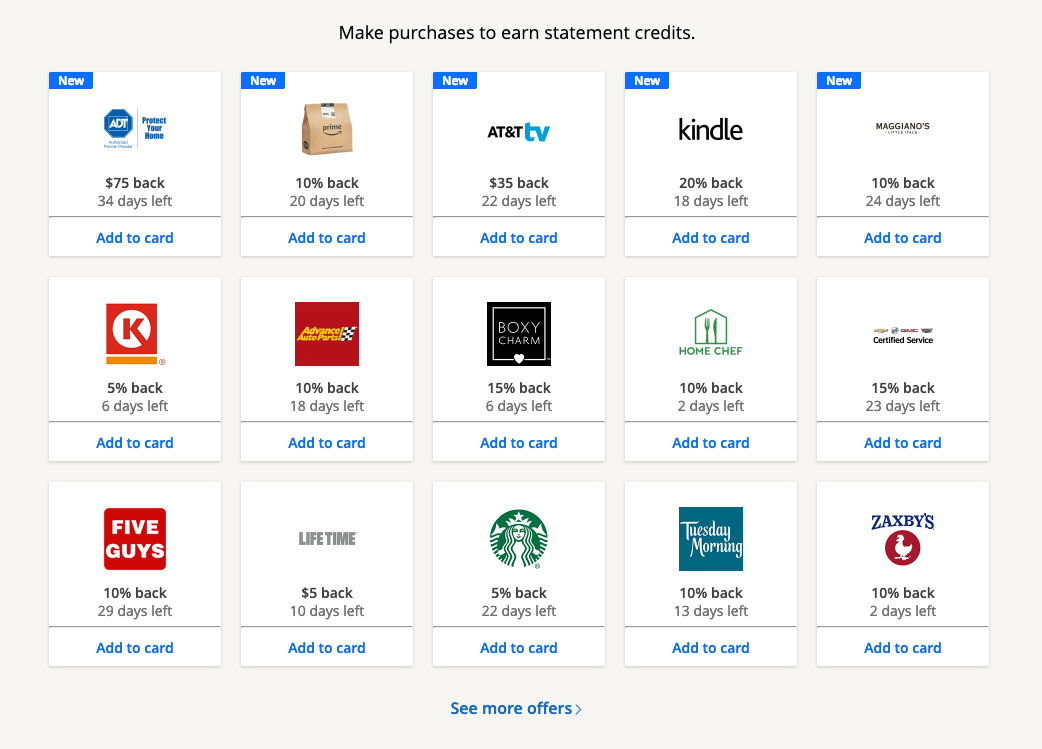1042x749 pixels.
Task: Expand the list with See more offers
Action: 516,708
